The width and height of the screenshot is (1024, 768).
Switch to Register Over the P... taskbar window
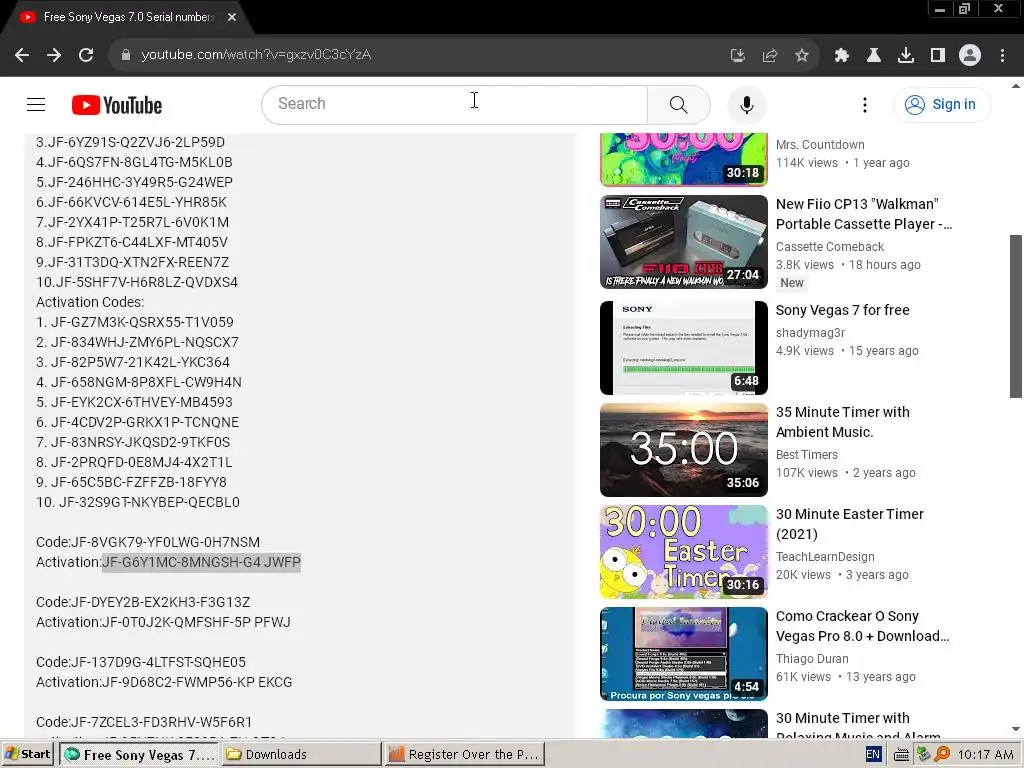pos(464,754)
